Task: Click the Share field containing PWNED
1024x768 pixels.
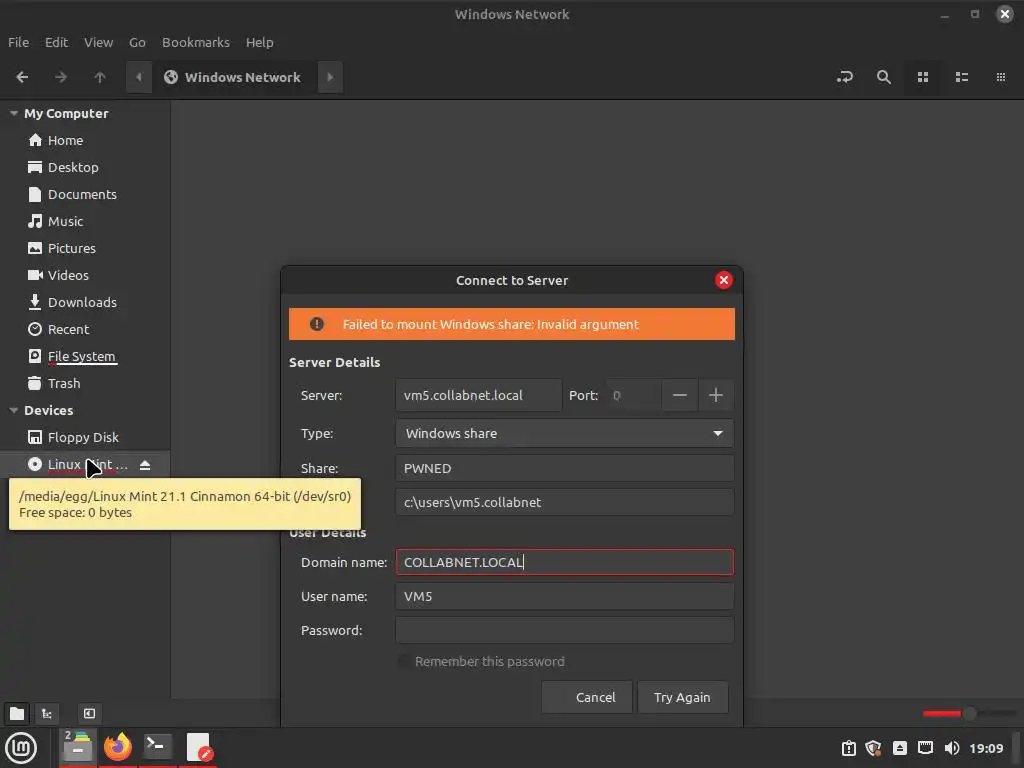Action: click(564, 468)
